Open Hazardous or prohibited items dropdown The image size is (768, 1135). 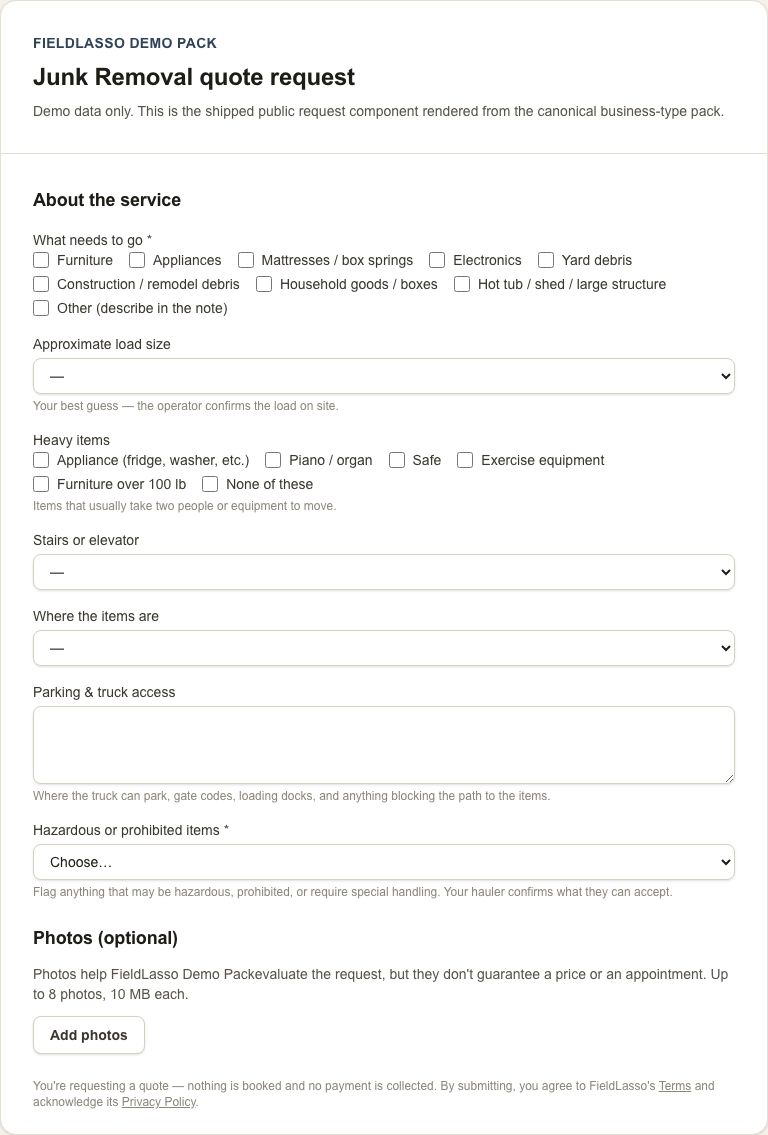[384, 862]
